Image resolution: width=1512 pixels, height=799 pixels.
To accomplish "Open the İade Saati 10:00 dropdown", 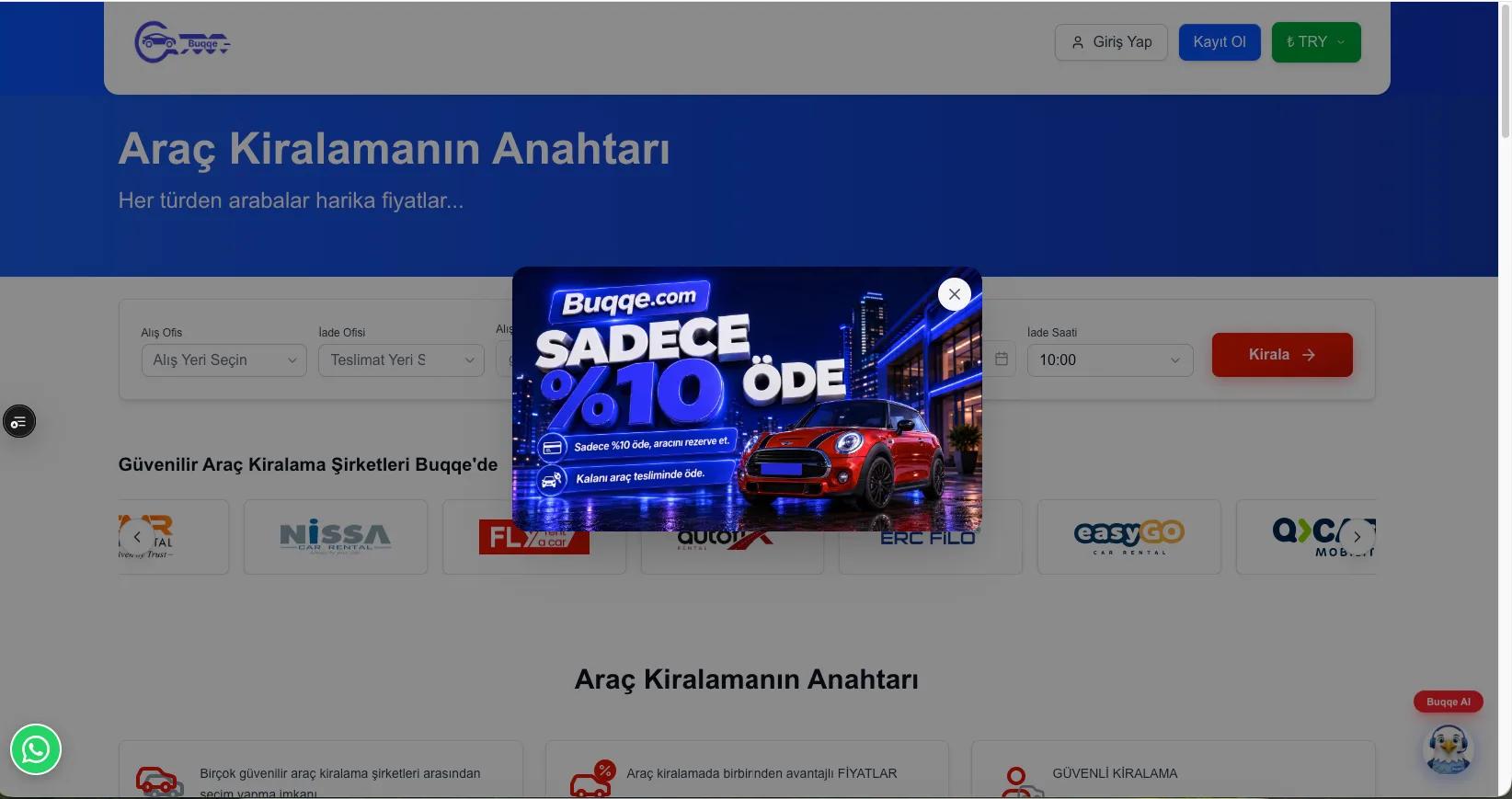I will click(1110, 360).
